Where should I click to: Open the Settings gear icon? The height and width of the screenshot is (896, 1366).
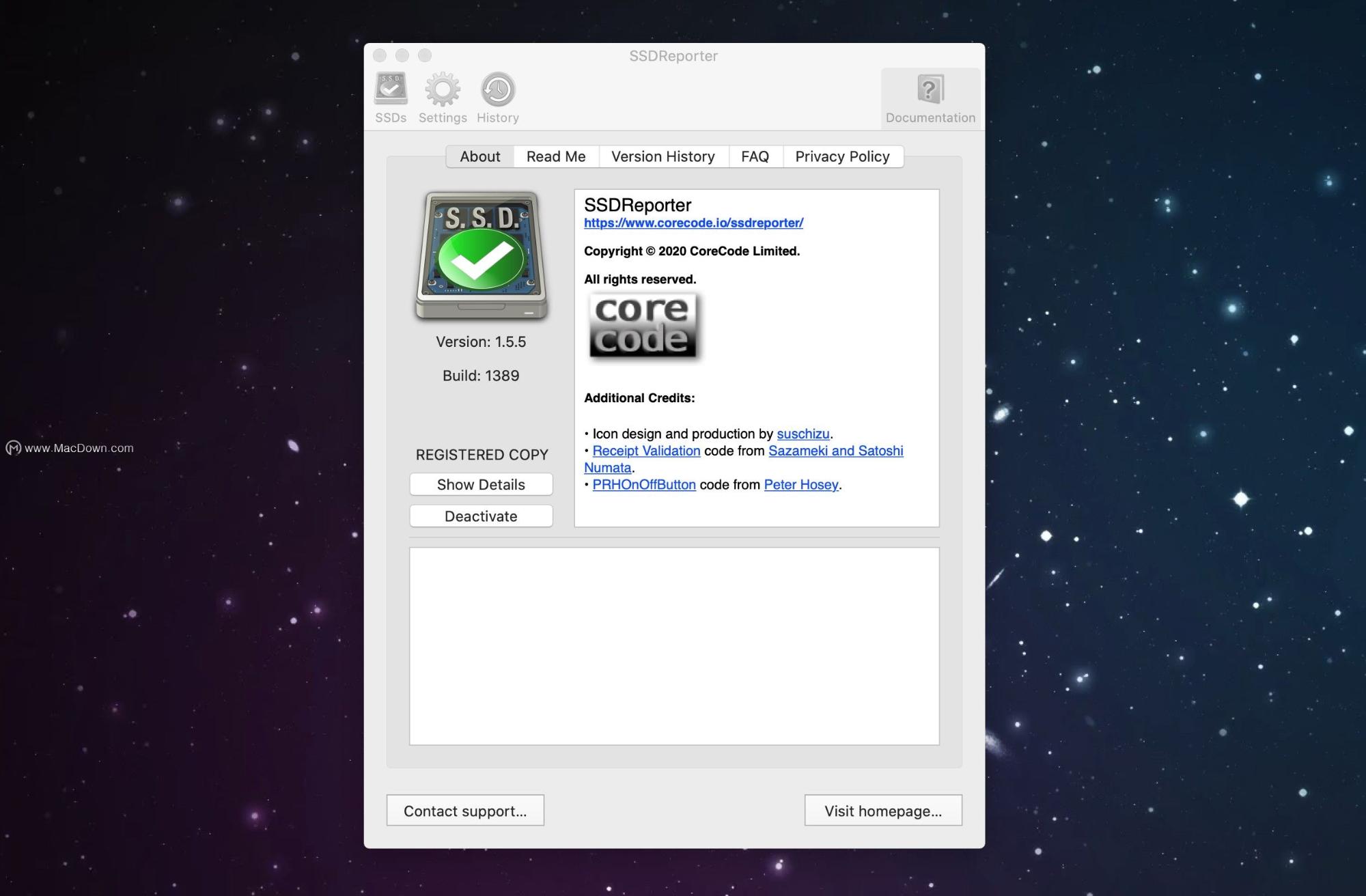pyautogui.click(x=443, y=98)
